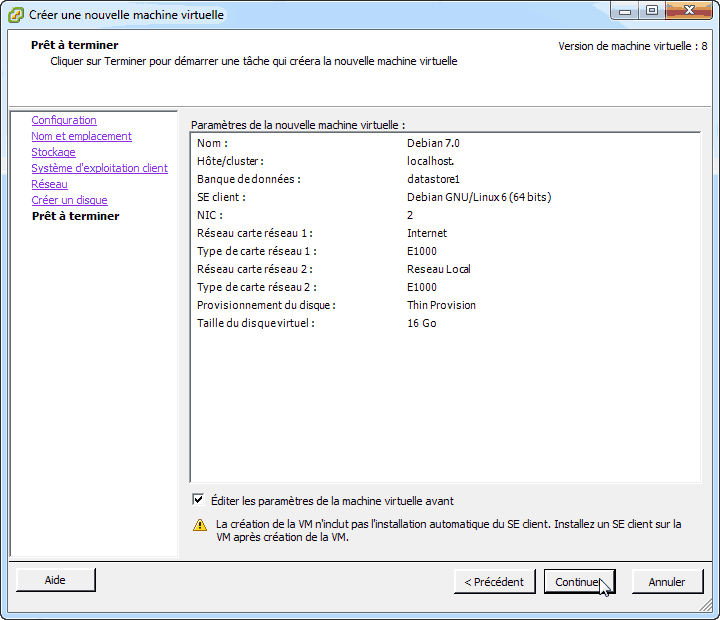
Task: Click the yellow warning triangle icon
Action: 200,525
